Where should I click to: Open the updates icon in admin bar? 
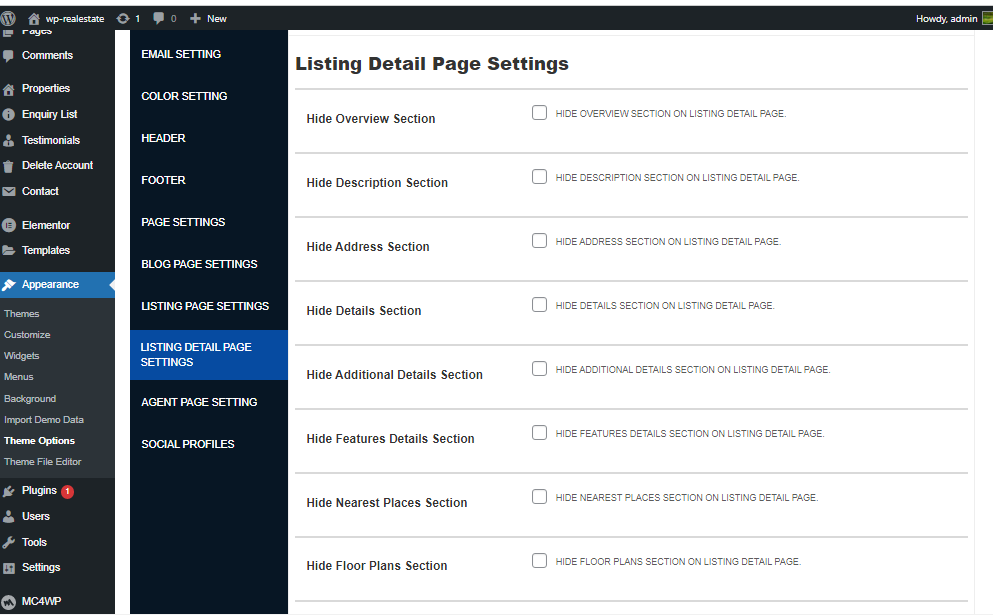(123, 18)
